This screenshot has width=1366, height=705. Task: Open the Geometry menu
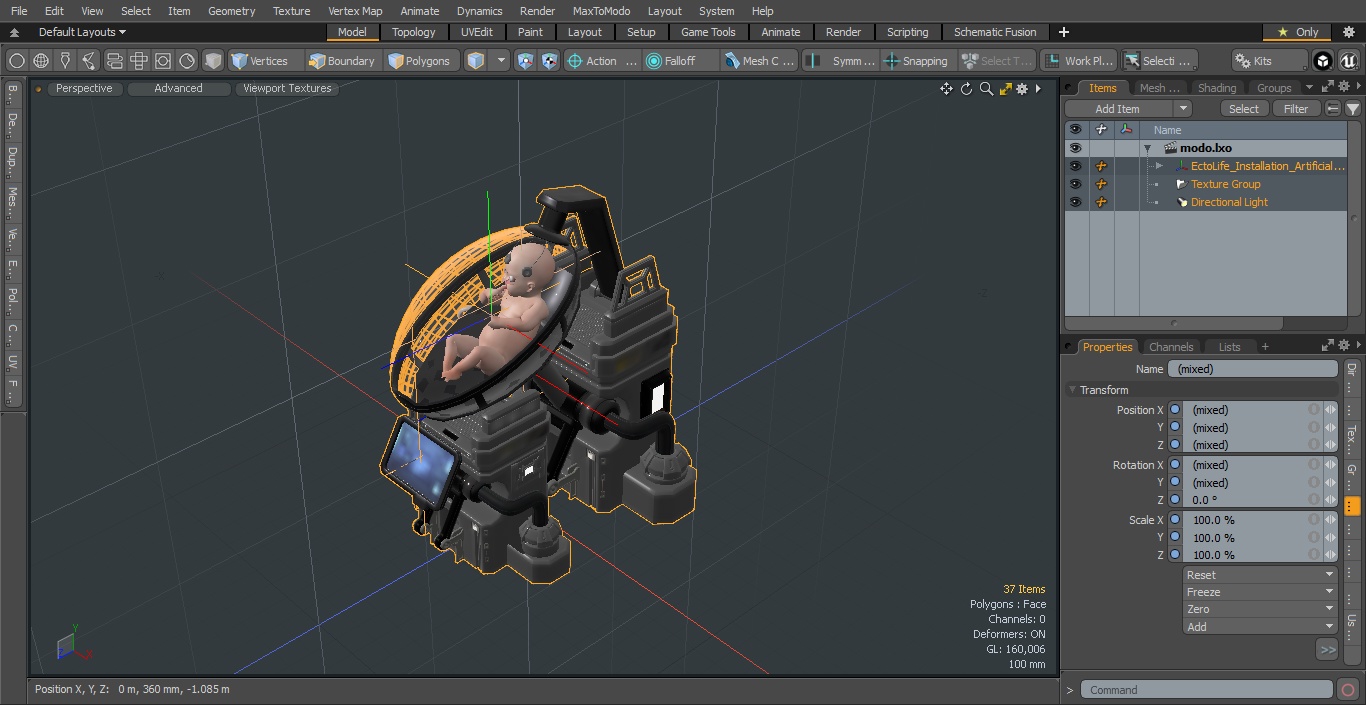(x=231, y=11)
